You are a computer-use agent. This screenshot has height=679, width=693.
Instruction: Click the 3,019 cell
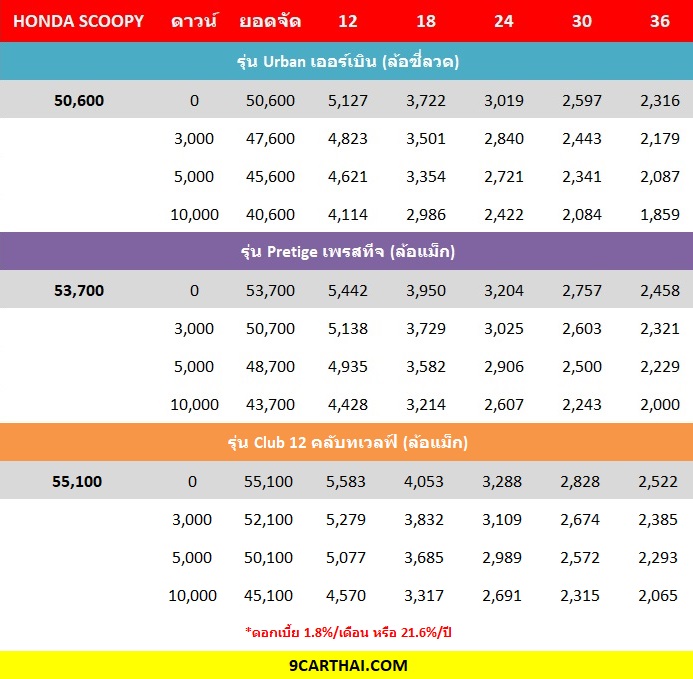(504, 101)
